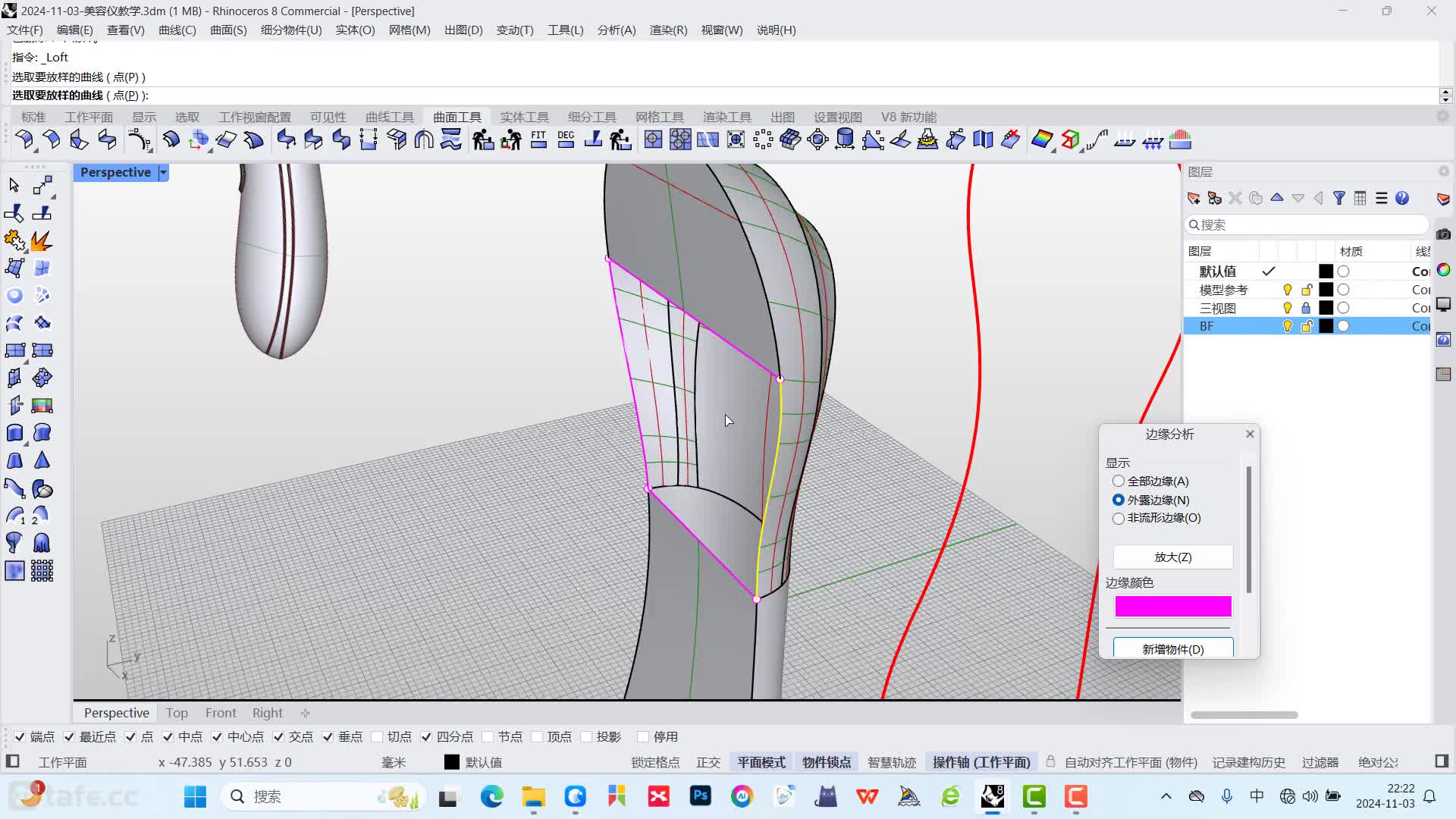Open the curvature graph icon

point(1097,140)
